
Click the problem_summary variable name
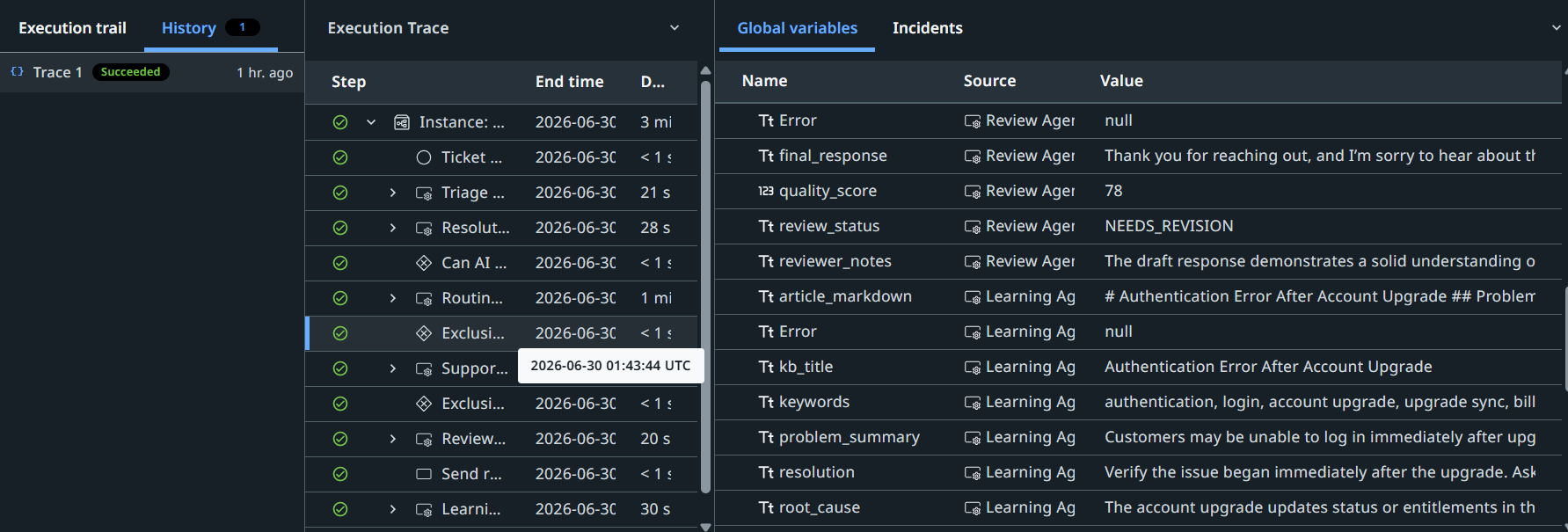point(850,437)
